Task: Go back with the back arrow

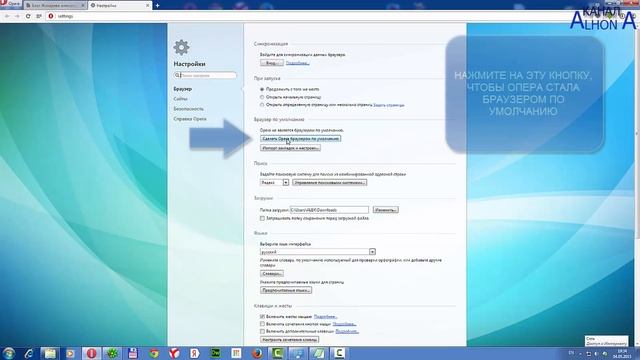Action: tap(7, 16)
